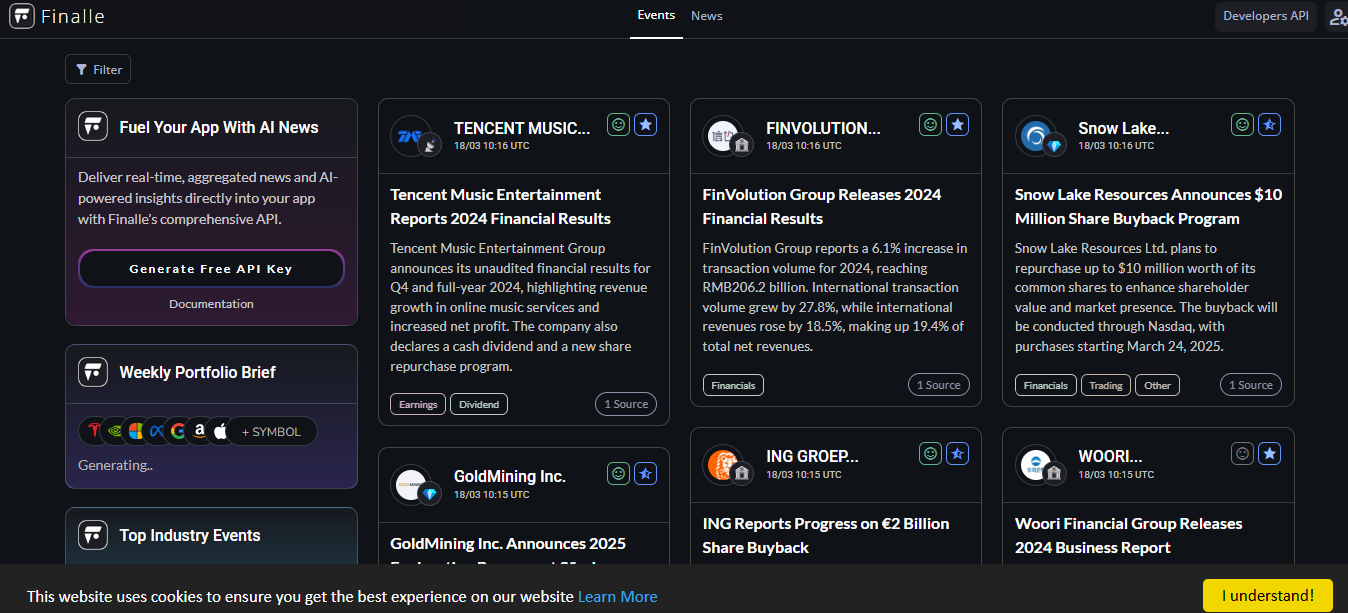Click the sentiment smiley on FinVolution card
Viewport: 1348px width, 613px height.
point(930,125)
